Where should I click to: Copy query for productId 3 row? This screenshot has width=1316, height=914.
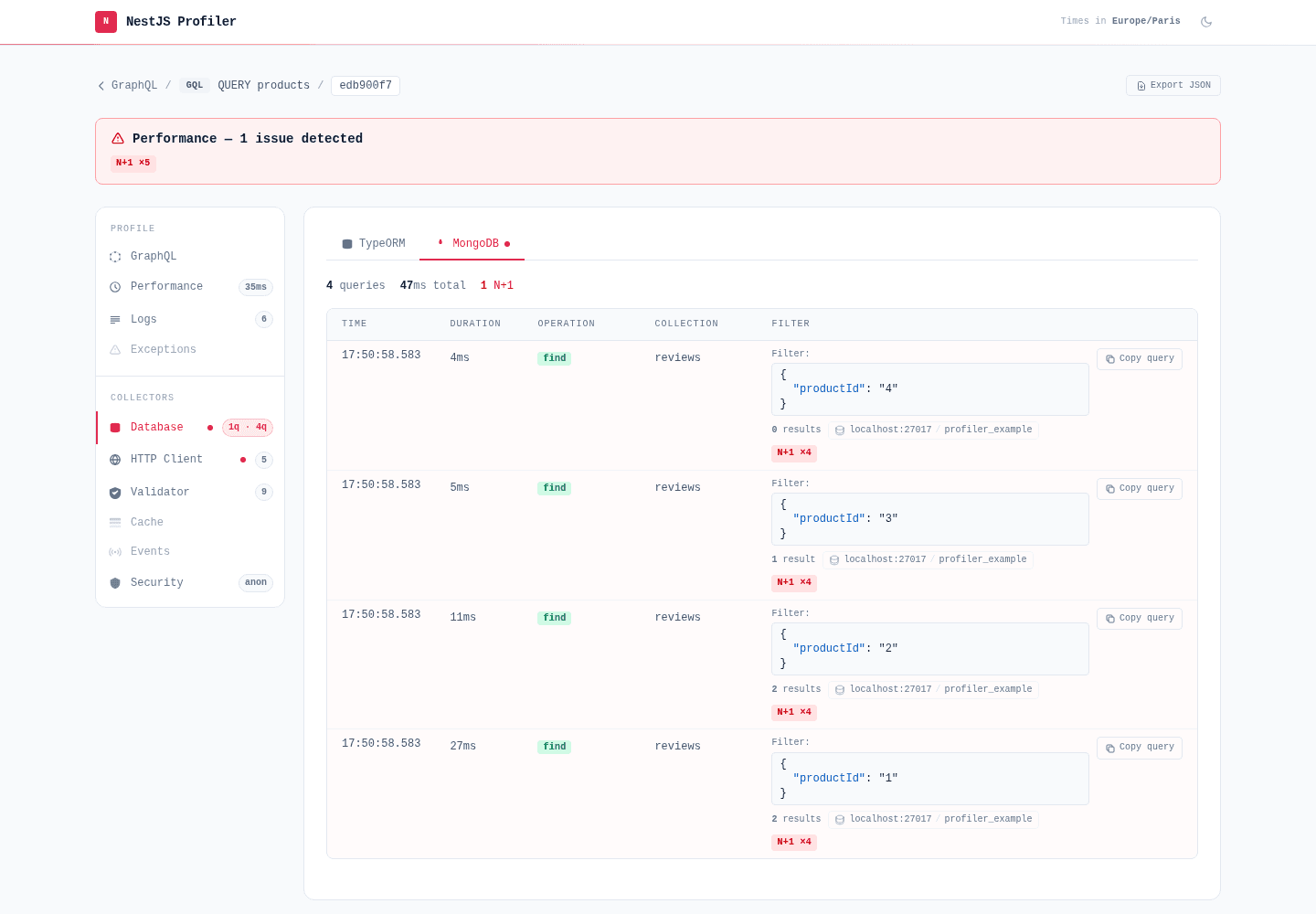click(1140, 489)
